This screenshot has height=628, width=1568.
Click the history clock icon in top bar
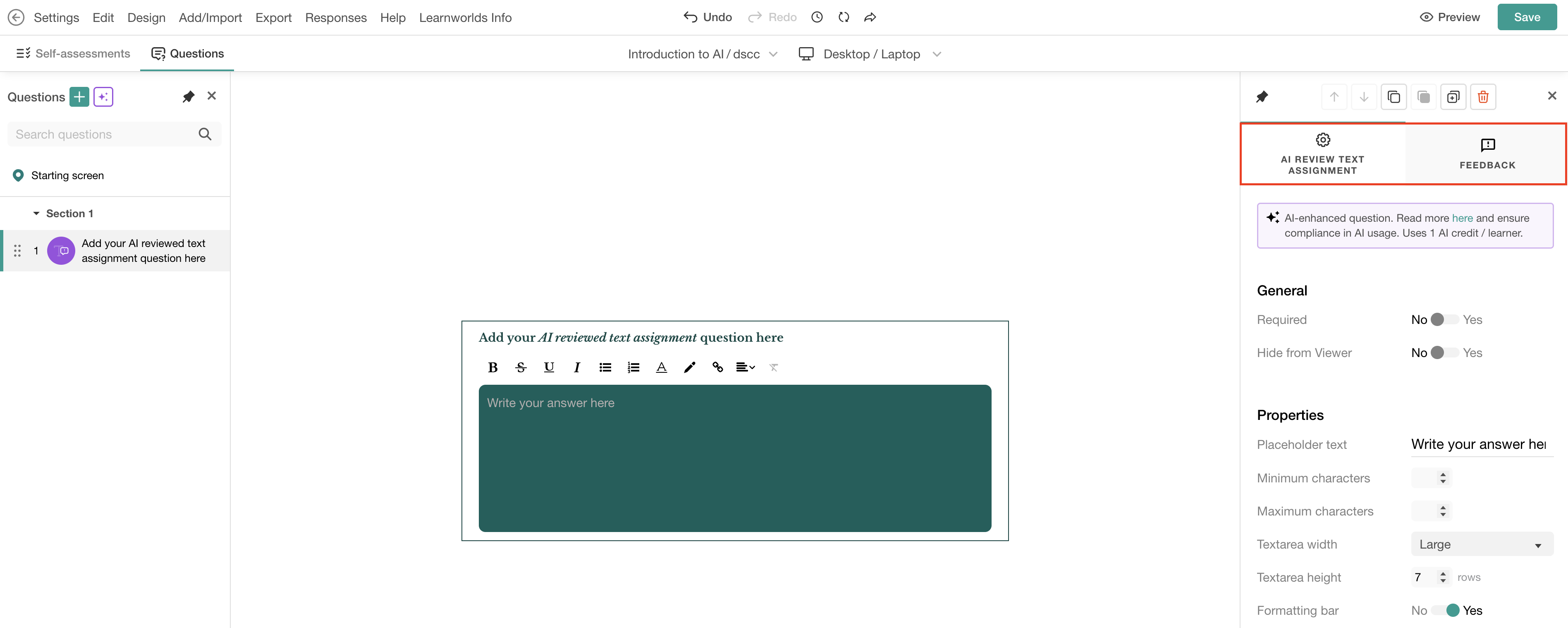[x=817, y=18]
